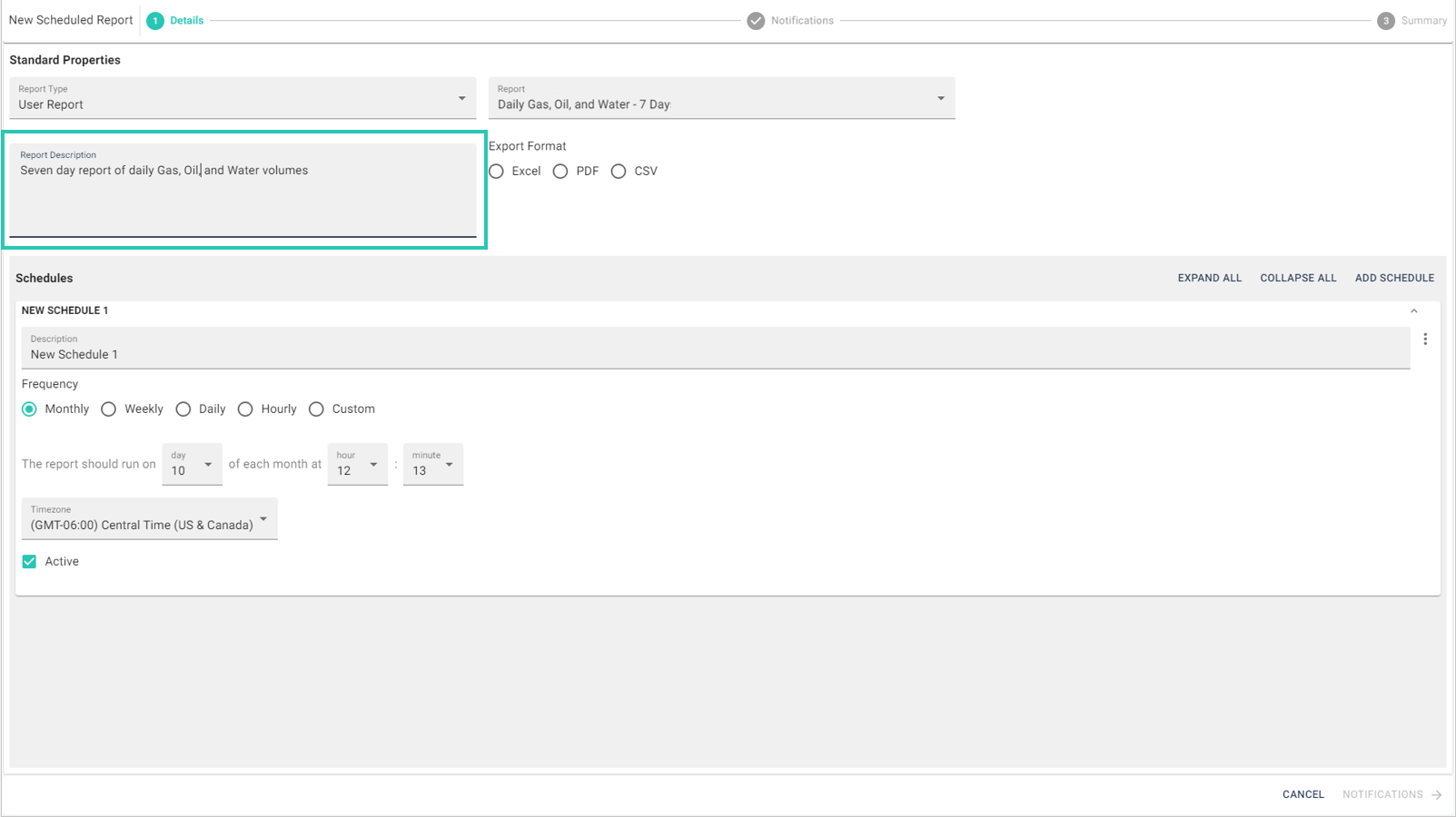Click ADD SCHEDULE
This screenshot has width=1456, height=817.
click(1394, 279)
